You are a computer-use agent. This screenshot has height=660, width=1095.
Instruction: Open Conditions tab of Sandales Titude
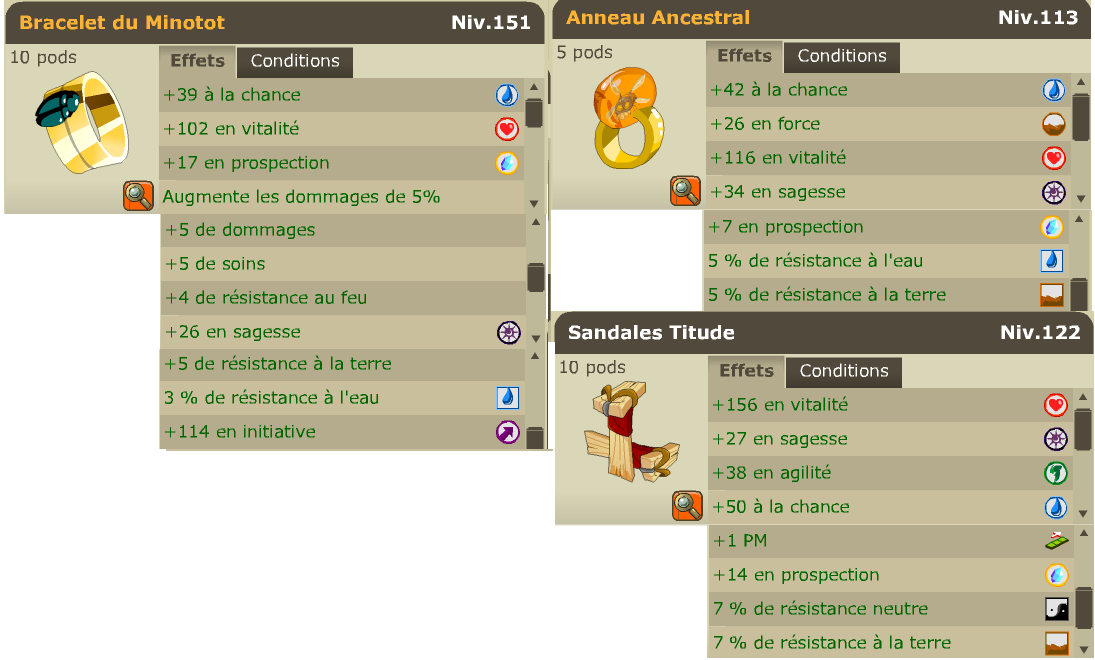[x=844, y=372]
